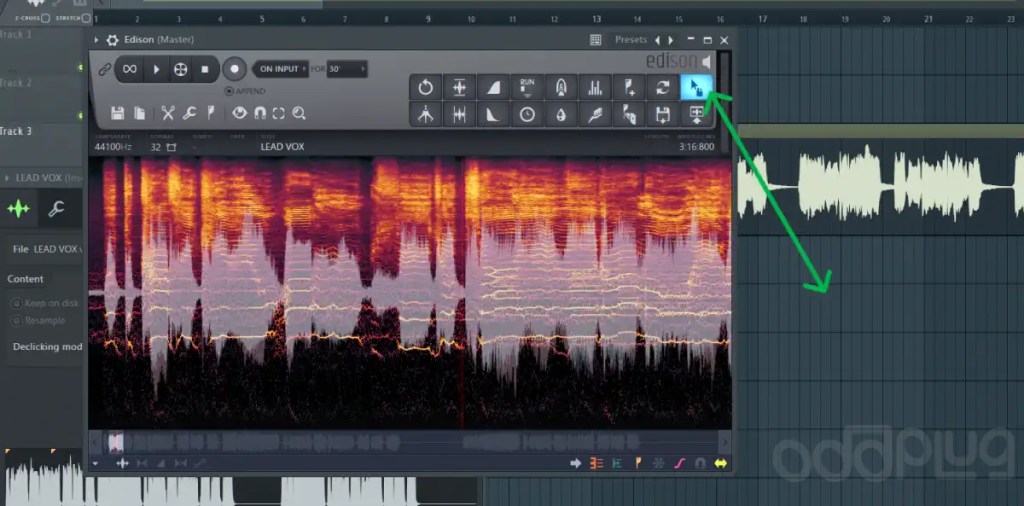Toggle the orange spectrum display button
Image resolution: width=1024 pixels, height=506 pixels.
click(x=596, y=464)
